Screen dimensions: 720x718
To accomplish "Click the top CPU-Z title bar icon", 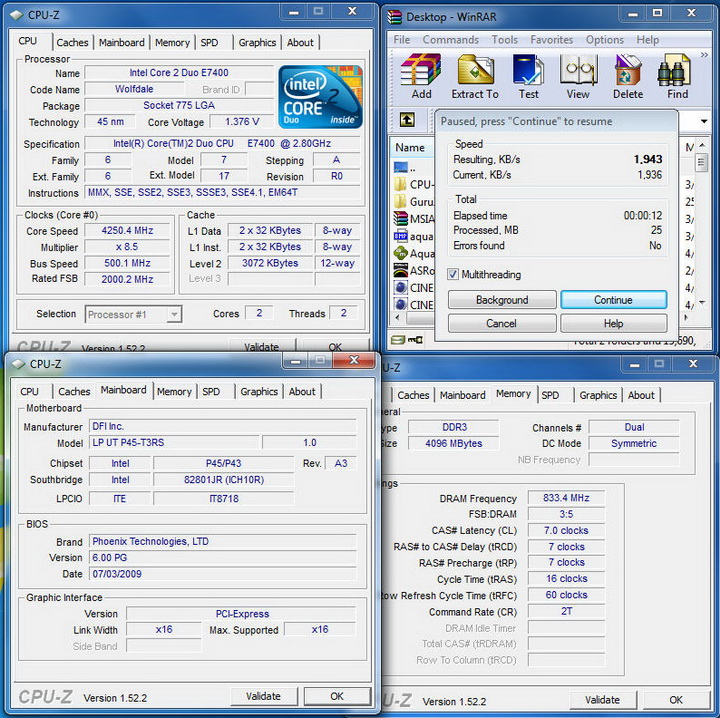I will (17, 15).
